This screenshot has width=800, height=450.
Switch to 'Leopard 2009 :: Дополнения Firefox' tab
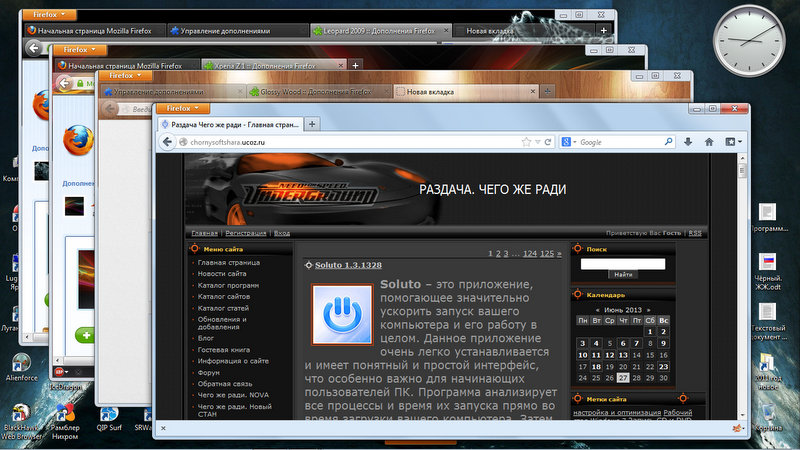point(379,31)
